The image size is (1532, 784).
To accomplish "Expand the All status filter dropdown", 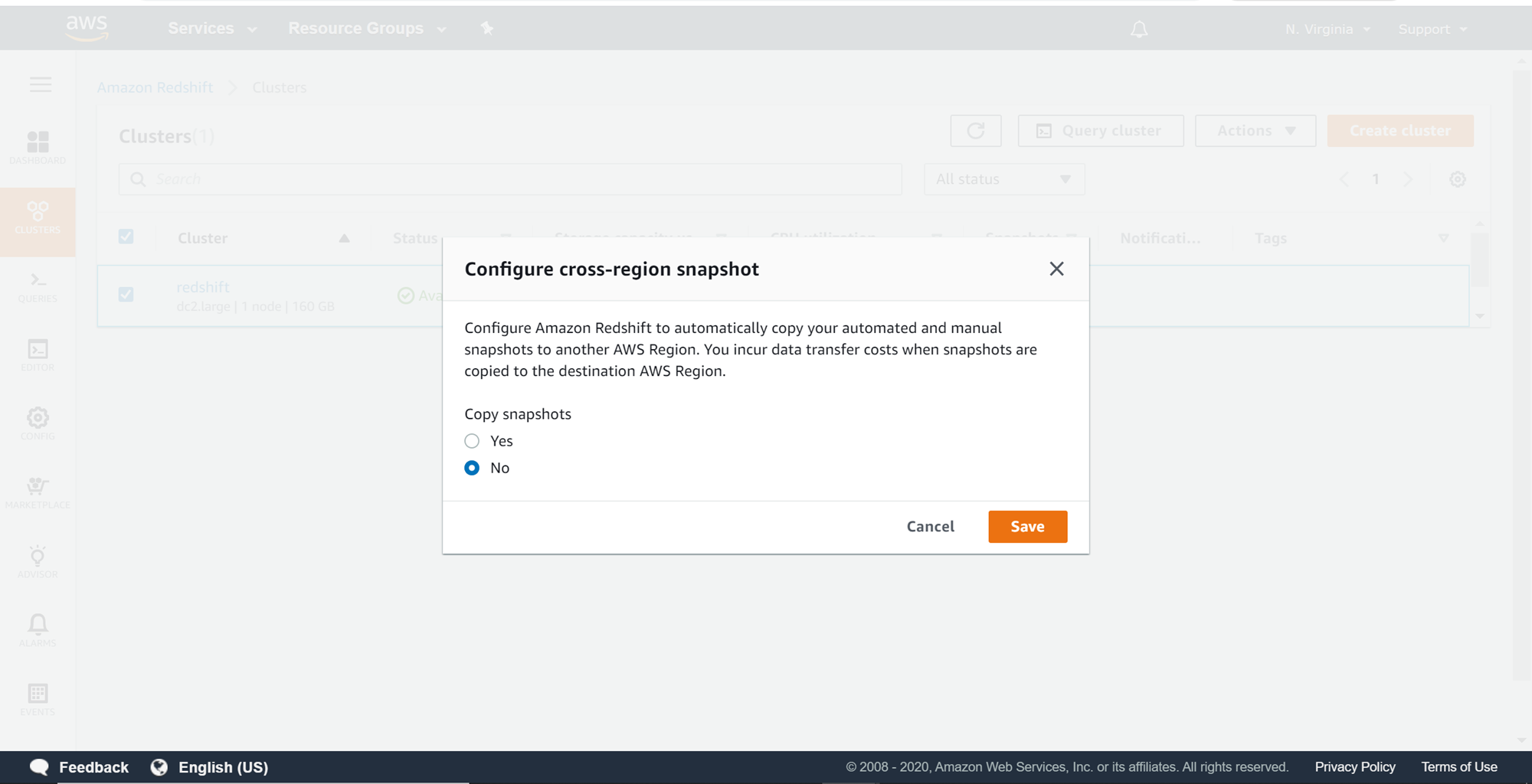I will point(1003,179).
